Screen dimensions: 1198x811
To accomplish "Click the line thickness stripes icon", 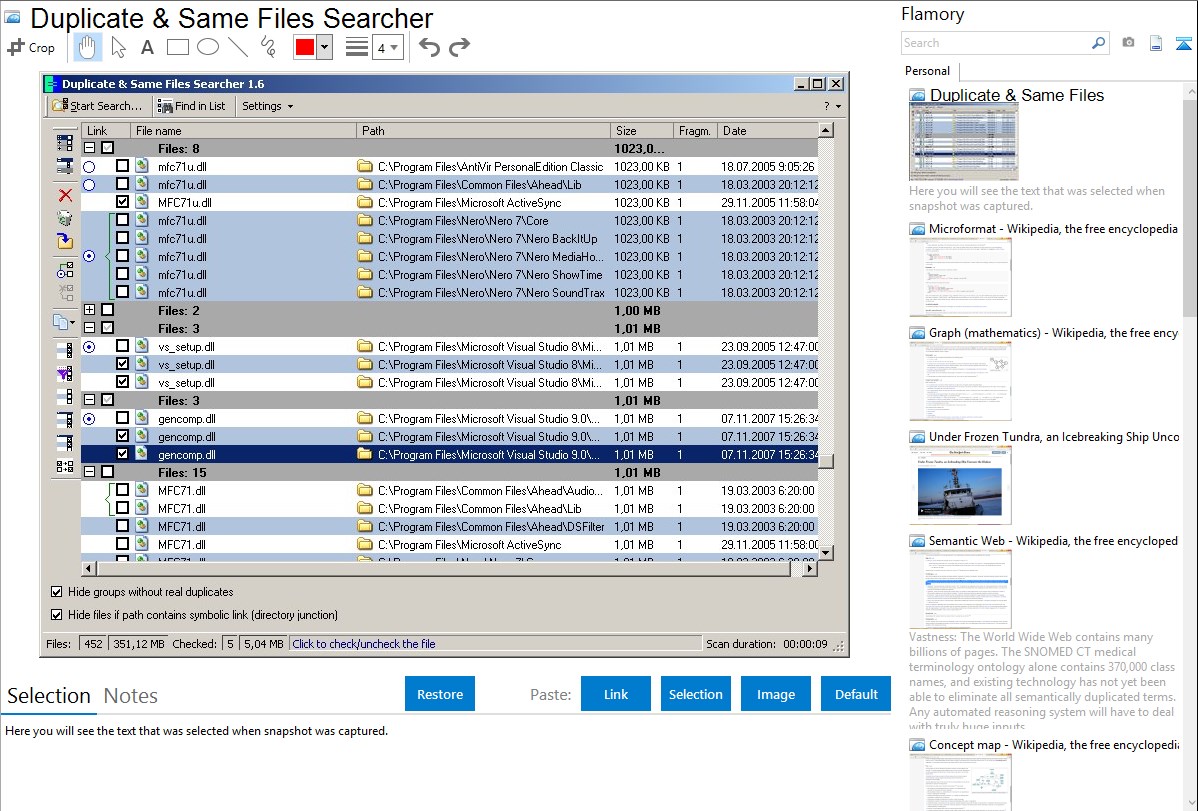I will point(357,47).
